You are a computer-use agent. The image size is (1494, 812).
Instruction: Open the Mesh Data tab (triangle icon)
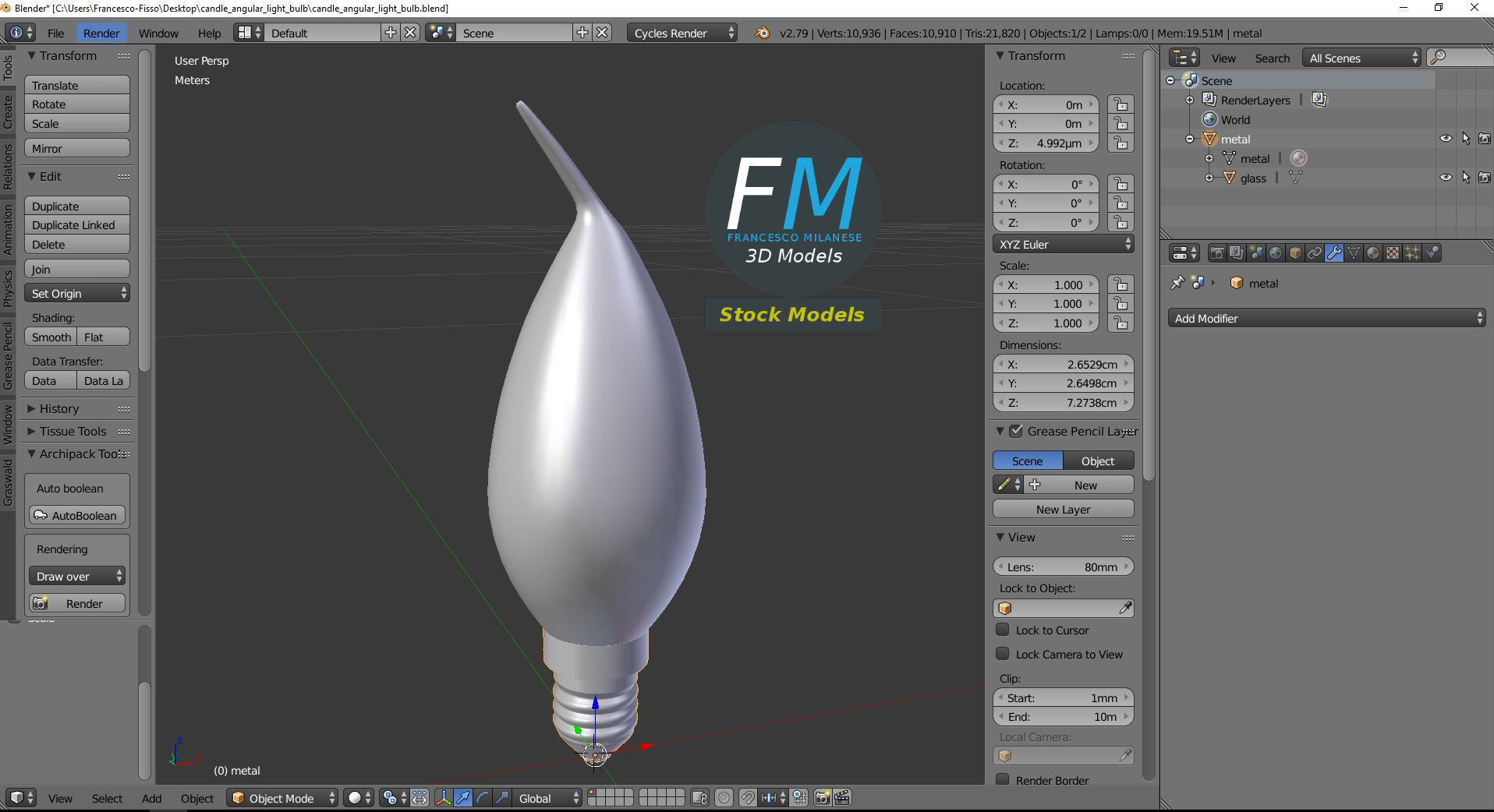[x=1354, y=253]
